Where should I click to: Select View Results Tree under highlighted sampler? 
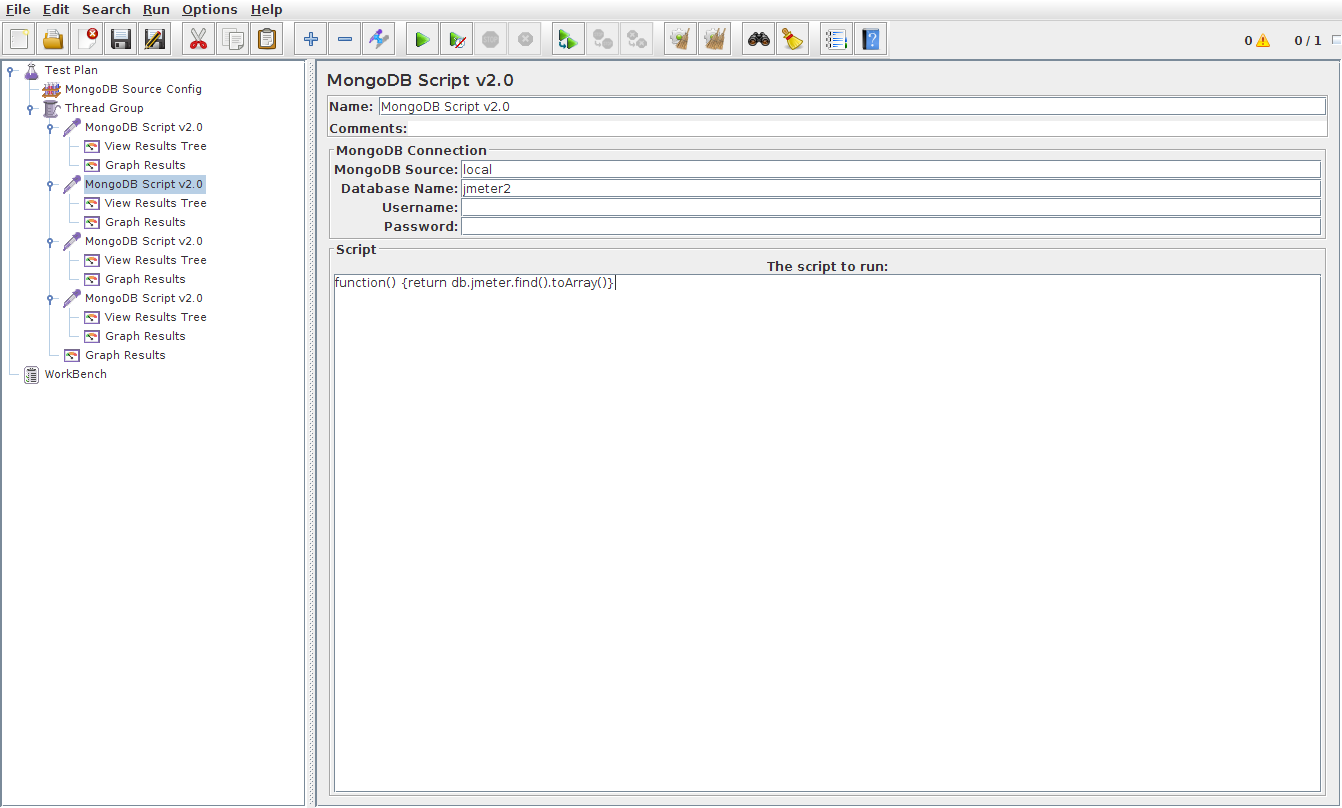155,203
